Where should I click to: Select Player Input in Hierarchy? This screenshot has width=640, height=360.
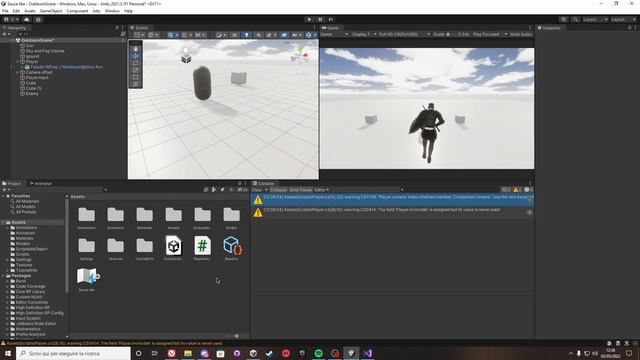click(37, 78)
